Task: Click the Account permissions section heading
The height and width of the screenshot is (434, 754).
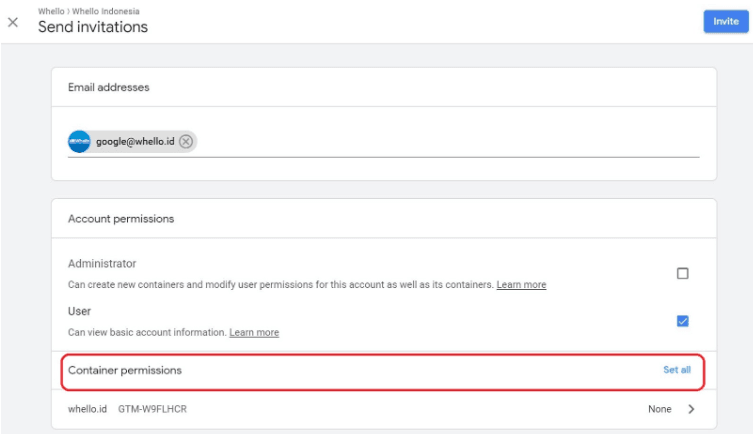Action: pyautogui.click(x=121, y=218)
